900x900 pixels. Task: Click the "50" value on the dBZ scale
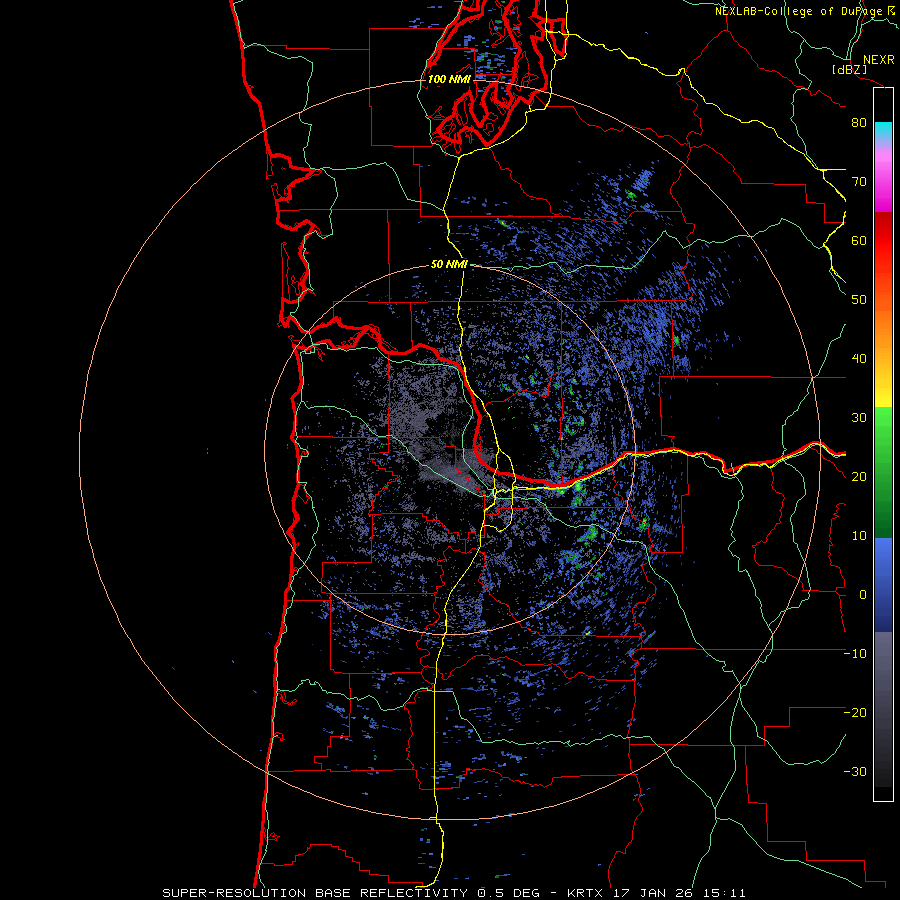859,300
